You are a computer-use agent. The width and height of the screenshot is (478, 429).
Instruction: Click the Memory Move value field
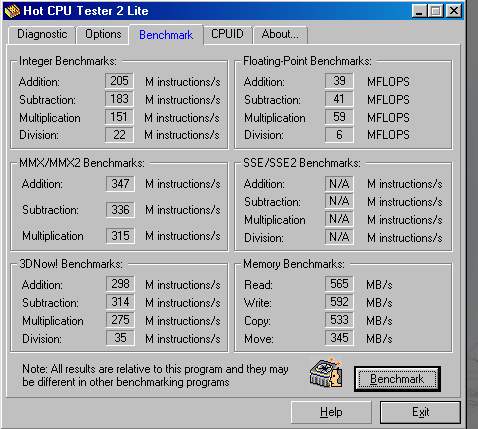[x=339, y=338]
